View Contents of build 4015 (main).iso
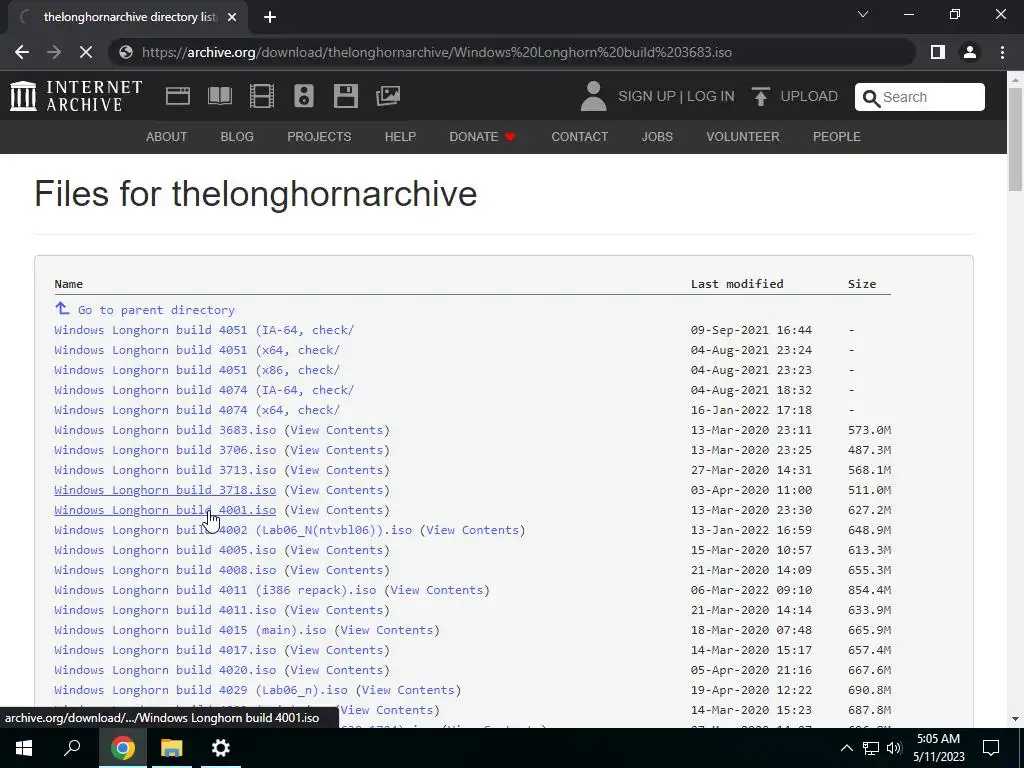Image resolution: width=1024 pixels, height=768 pixels. 387,630
